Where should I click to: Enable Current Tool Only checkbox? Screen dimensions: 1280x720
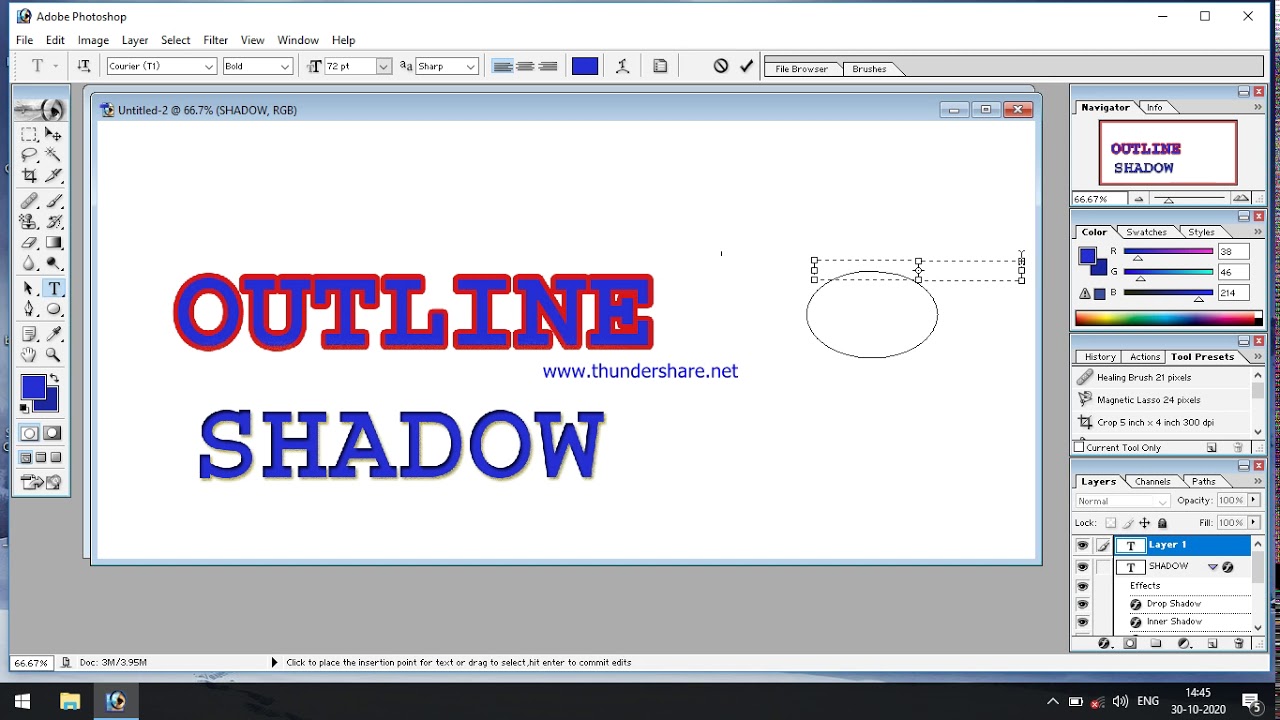[1080, 447]
